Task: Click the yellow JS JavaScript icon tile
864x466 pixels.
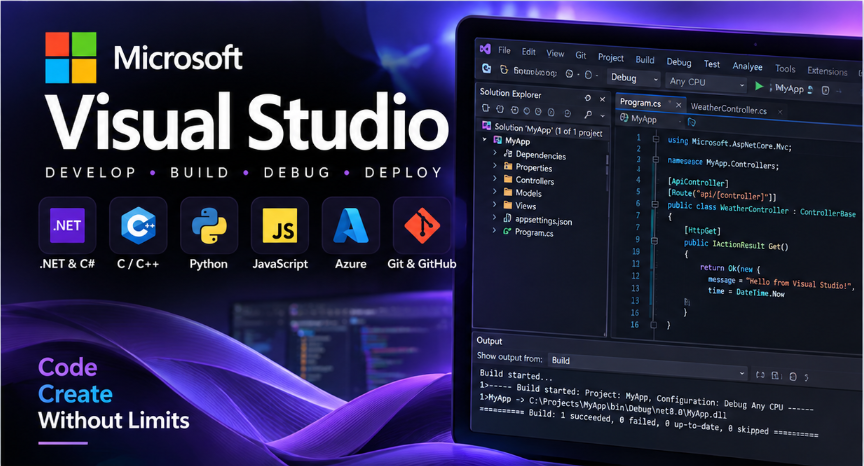Action: [280, 225]
